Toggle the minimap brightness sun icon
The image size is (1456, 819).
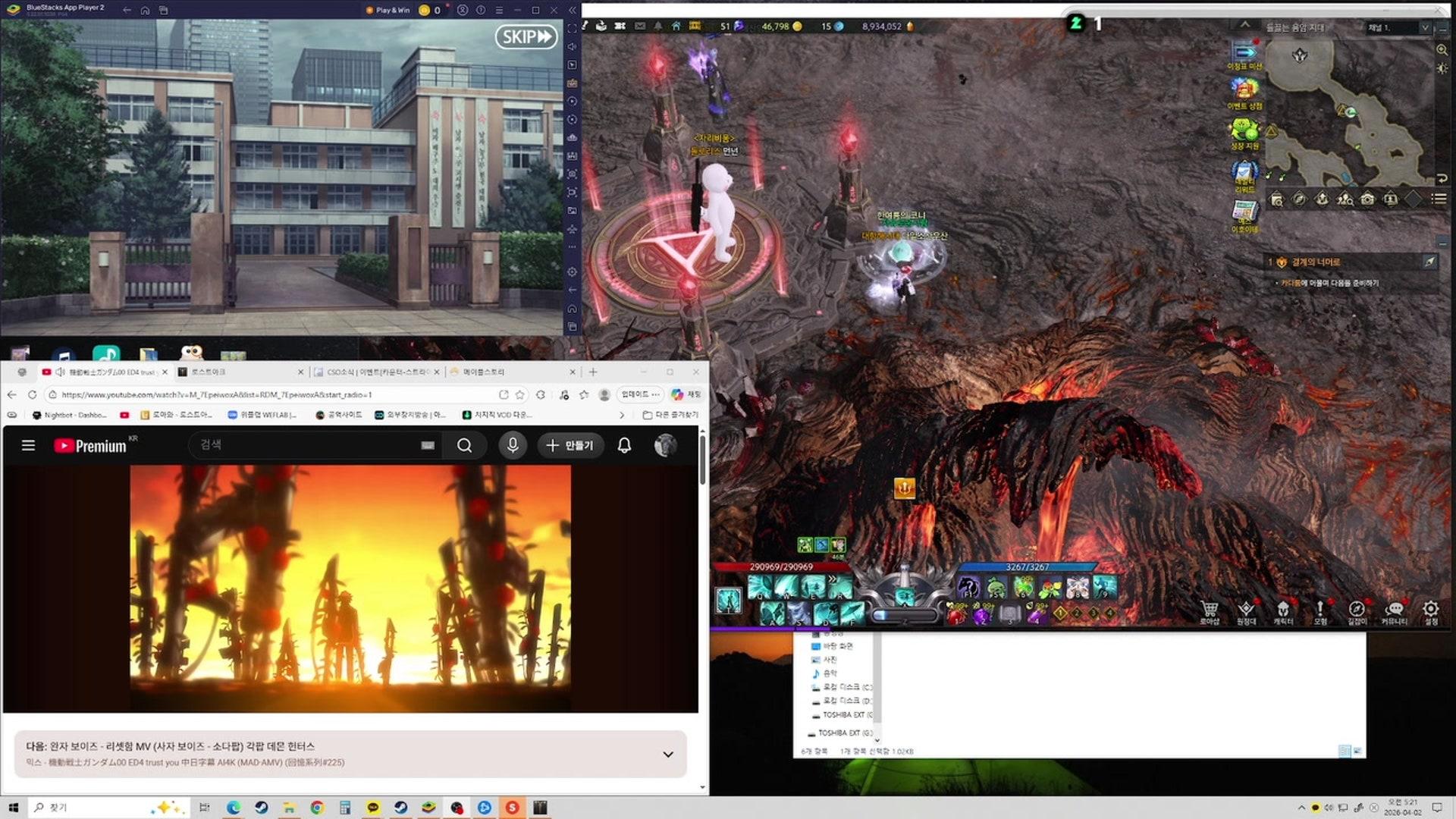(1442, 68)
